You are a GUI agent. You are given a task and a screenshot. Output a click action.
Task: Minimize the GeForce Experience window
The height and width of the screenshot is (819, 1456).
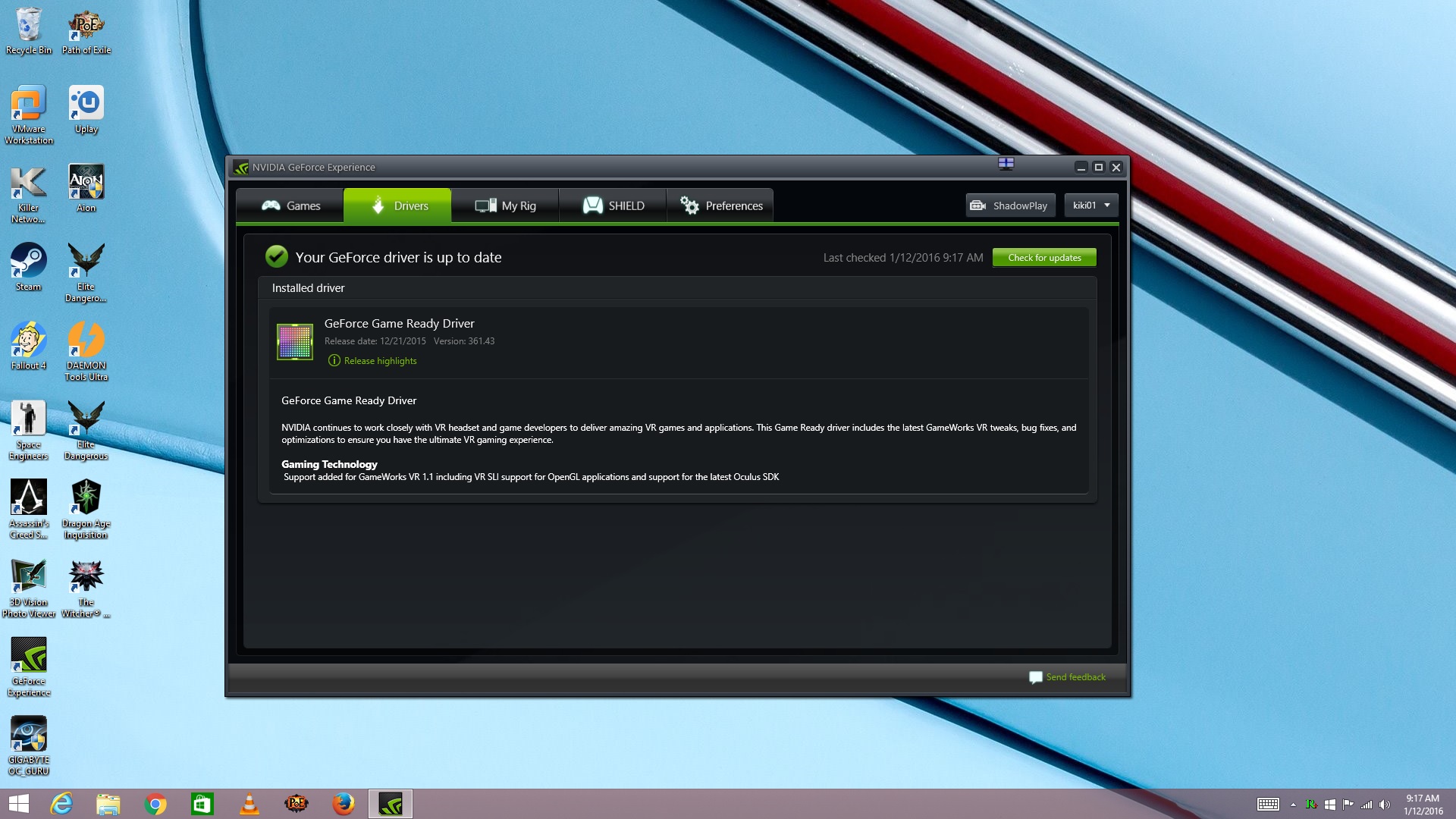[x=1081, y=168]
